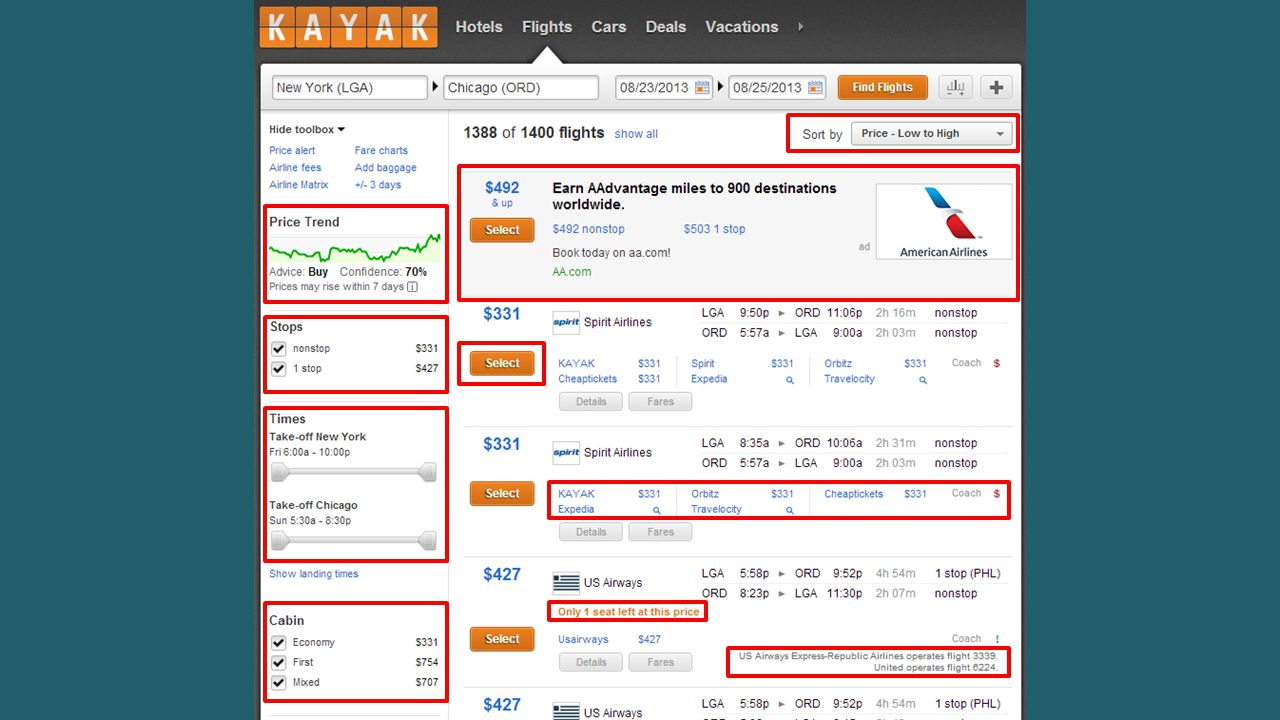
Task: Click the Add baggage link
Action: tap(385, 168)
